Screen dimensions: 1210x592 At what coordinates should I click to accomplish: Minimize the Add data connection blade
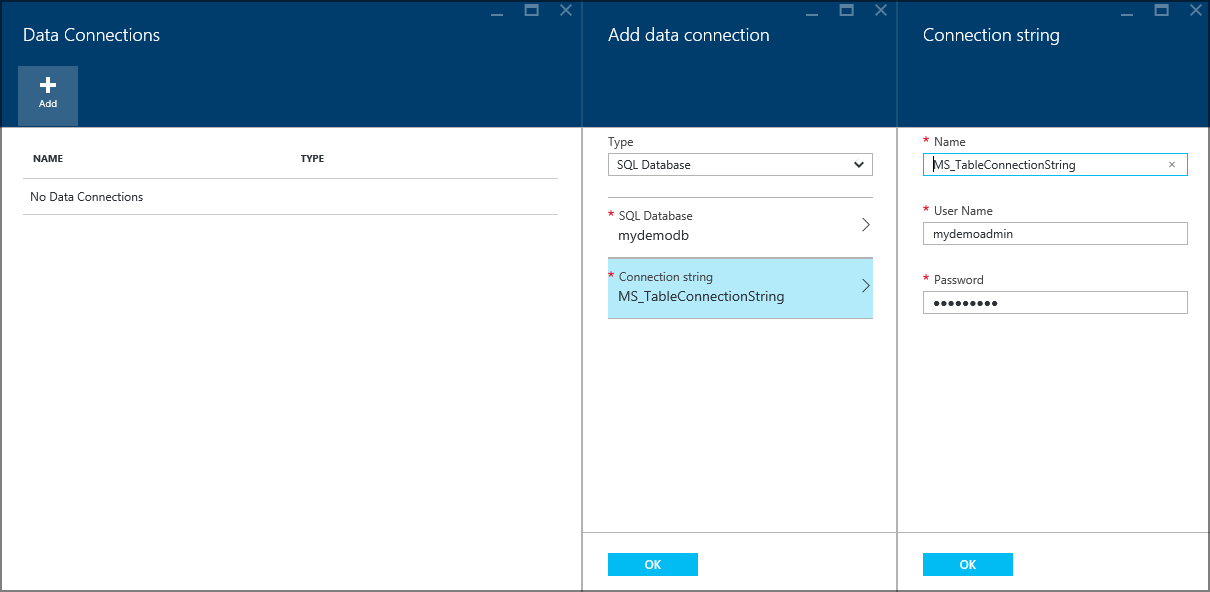(812, 10)
